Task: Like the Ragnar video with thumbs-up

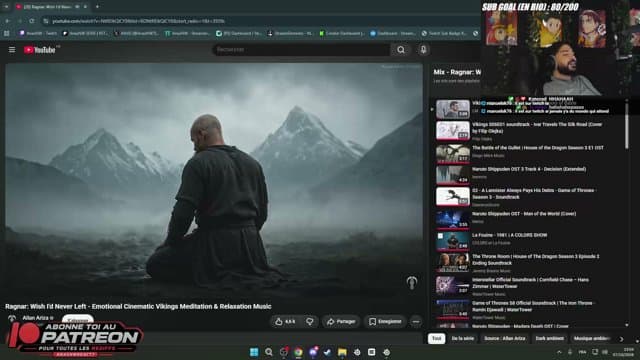Action: (285, 322)
